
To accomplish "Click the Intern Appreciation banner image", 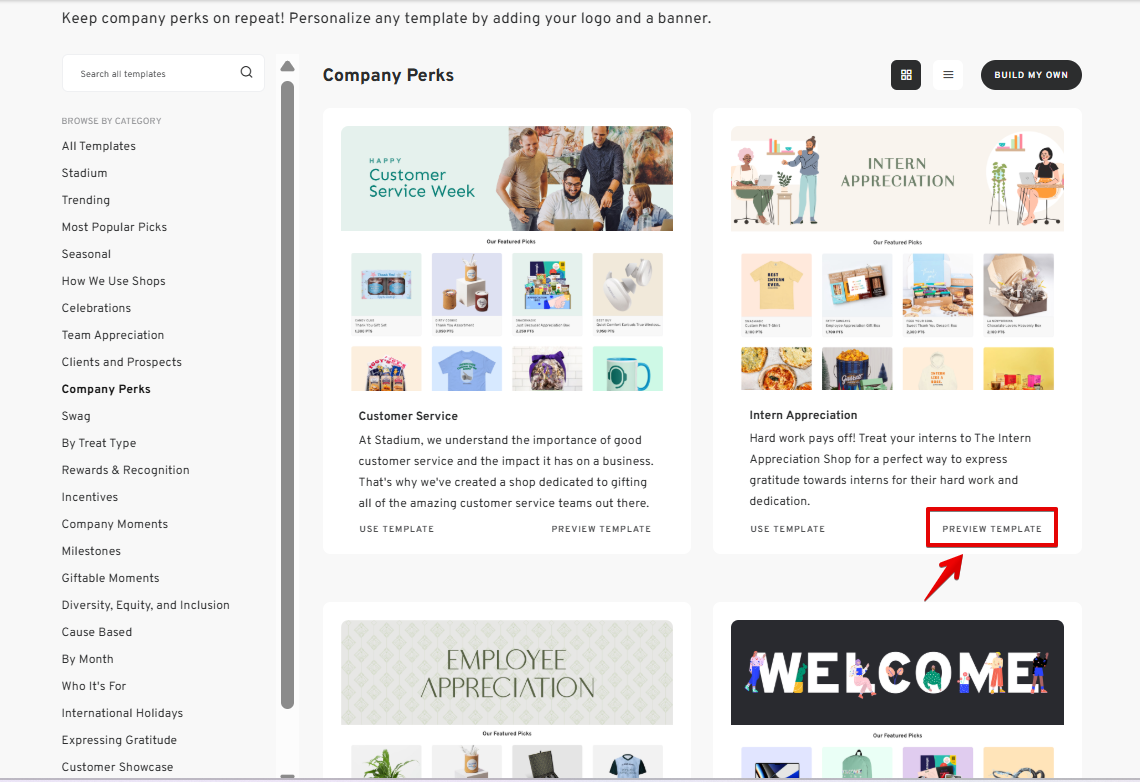I will point(897,178).
